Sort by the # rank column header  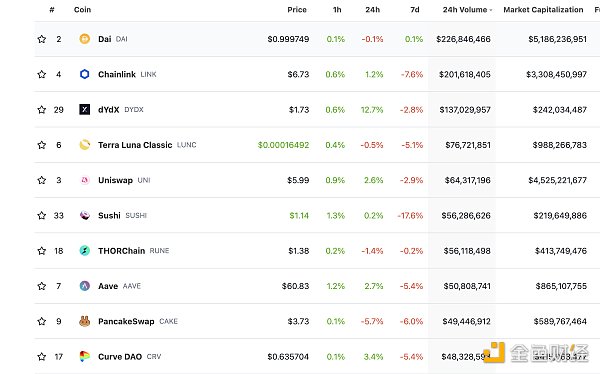pos(52,10)
